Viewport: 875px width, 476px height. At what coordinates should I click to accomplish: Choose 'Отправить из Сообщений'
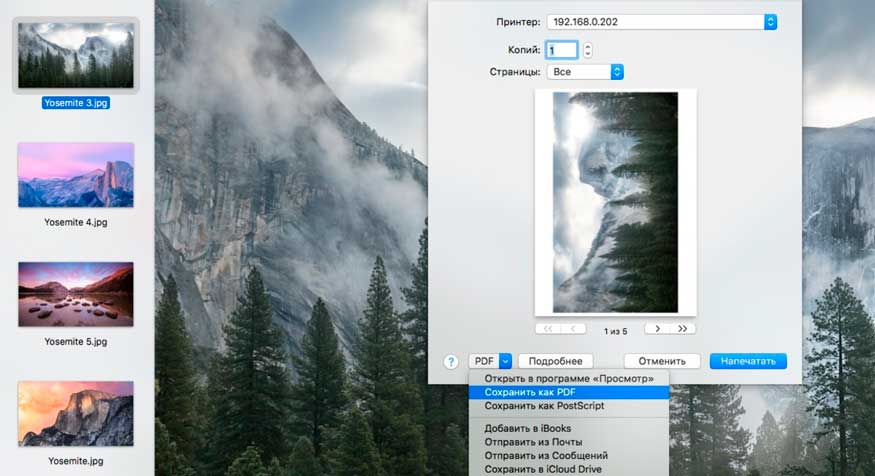pos(569,456)
